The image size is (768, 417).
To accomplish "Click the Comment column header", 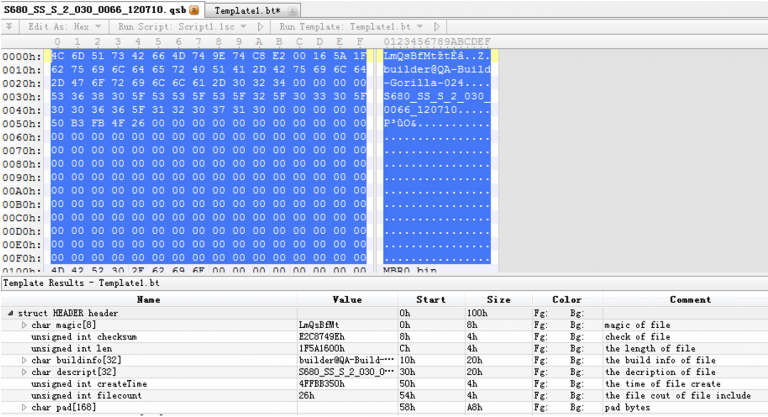I will 690,298.
